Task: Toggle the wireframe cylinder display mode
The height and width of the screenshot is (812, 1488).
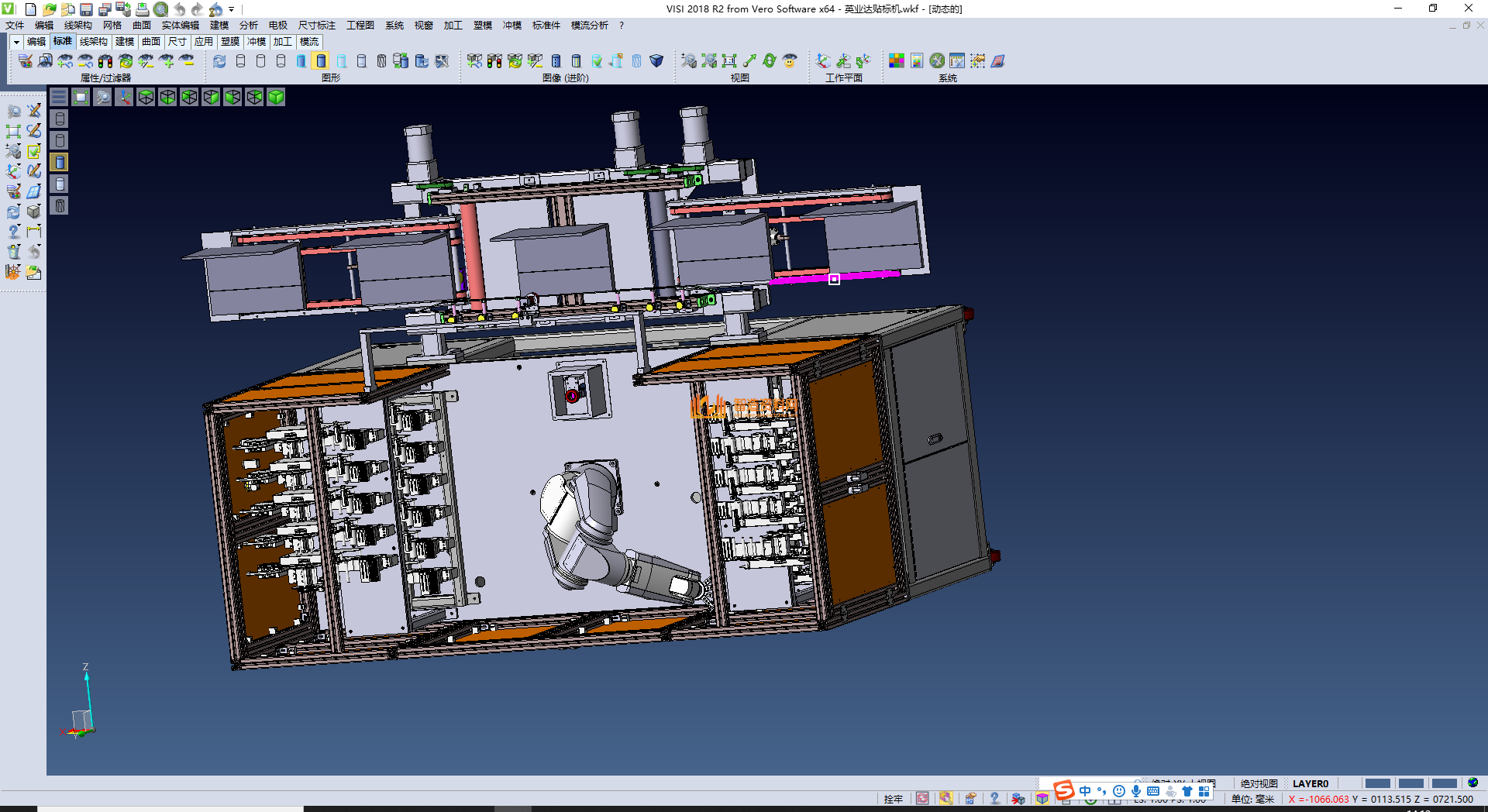Action: click(x=240, y=60)
